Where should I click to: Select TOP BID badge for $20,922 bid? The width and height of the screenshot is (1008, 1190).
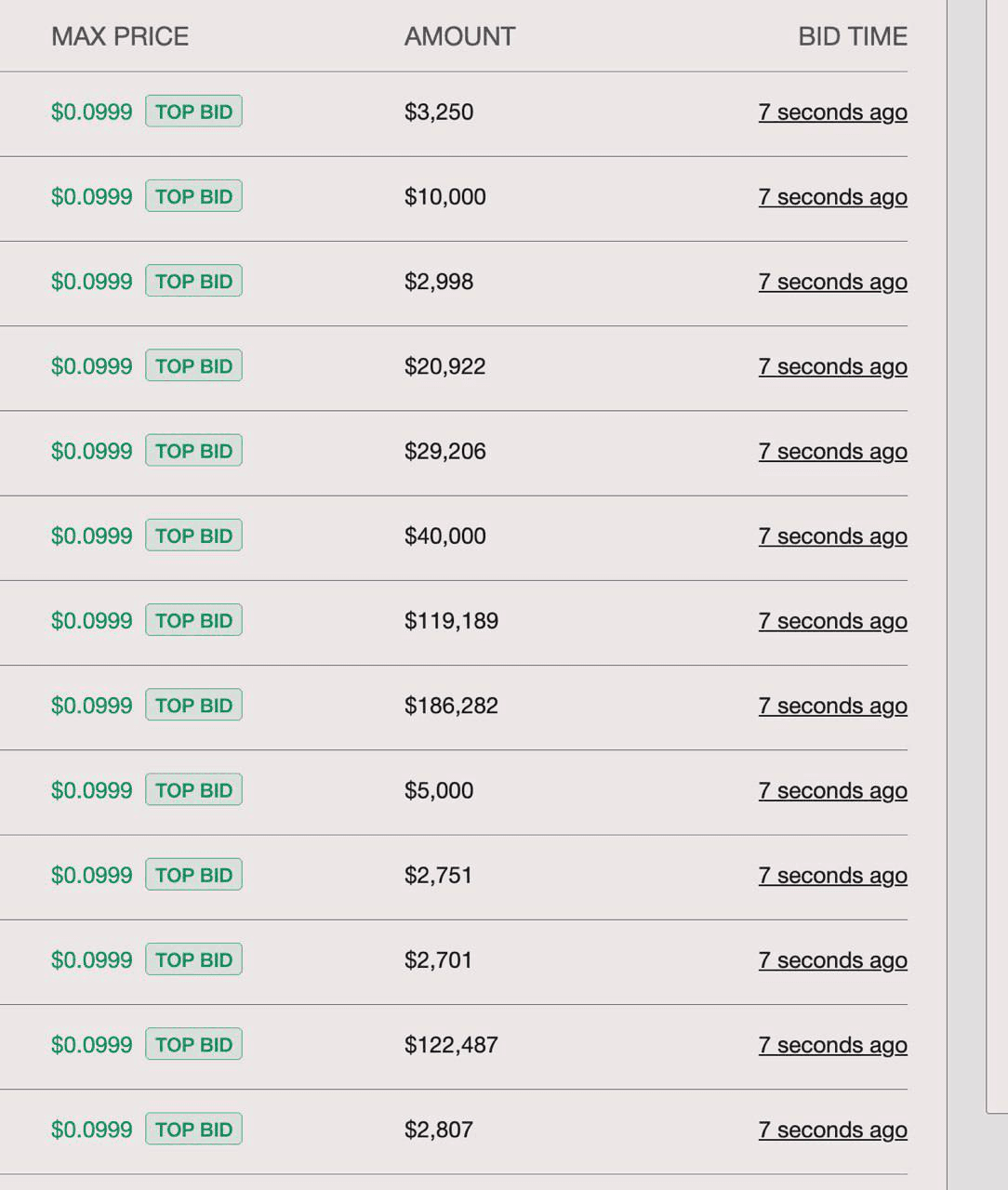pos(193,366)
